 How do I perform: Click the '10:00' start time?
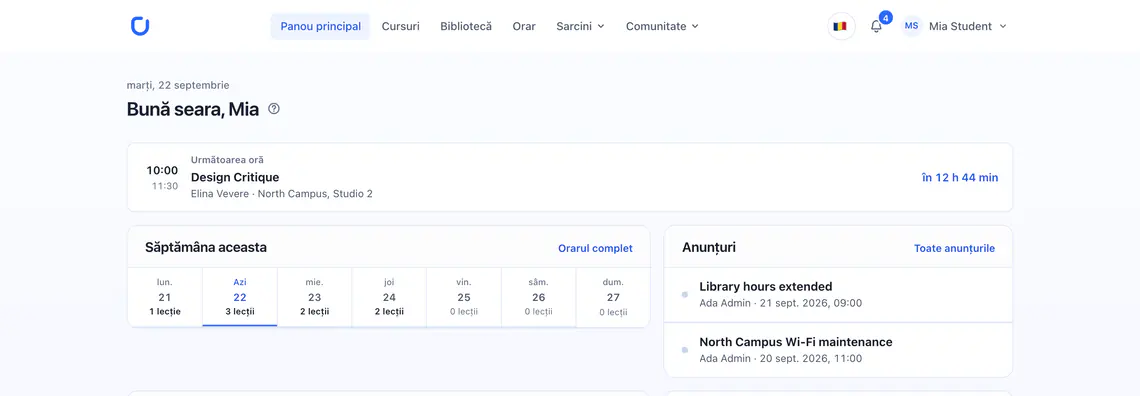[x=162, y=171]
